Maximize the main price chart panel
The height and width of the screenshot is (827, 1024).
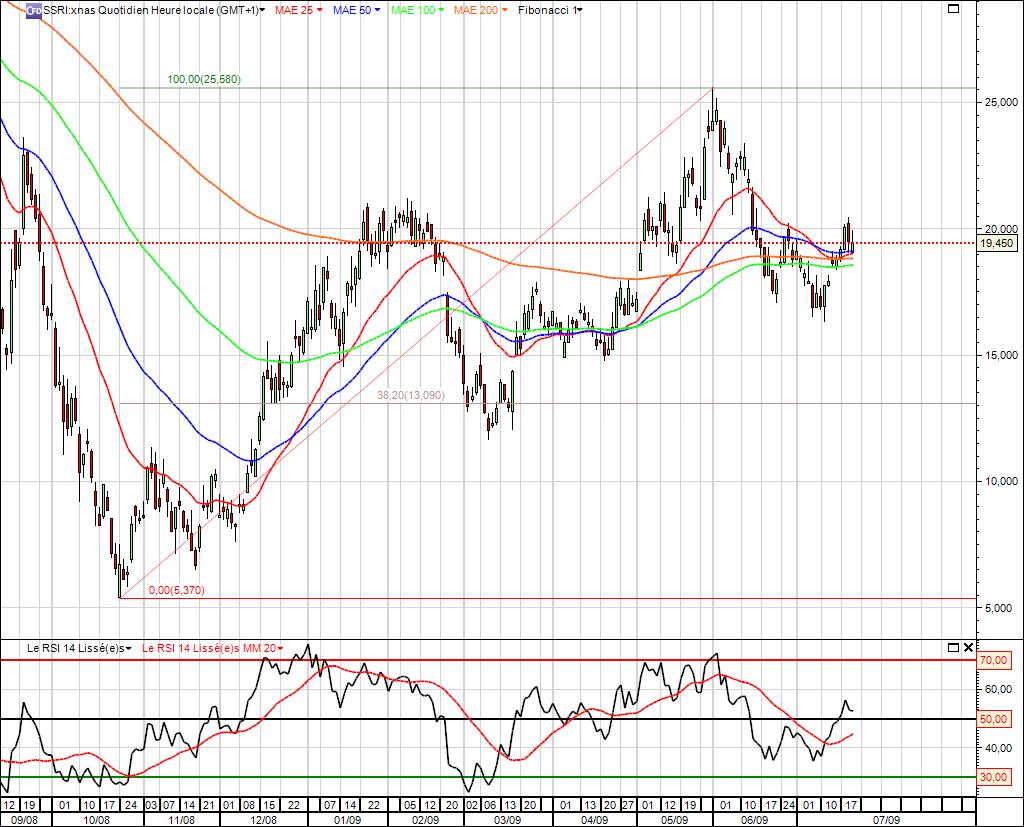point(953,8)
